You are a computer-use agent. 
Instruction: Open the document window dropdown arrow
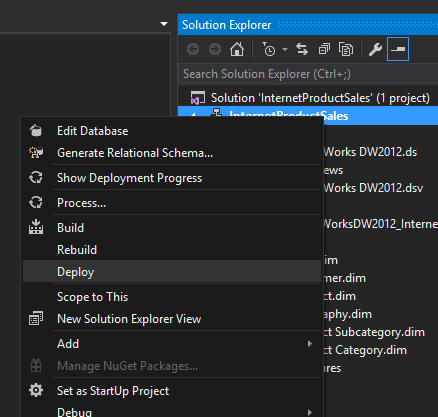point(164,24)
